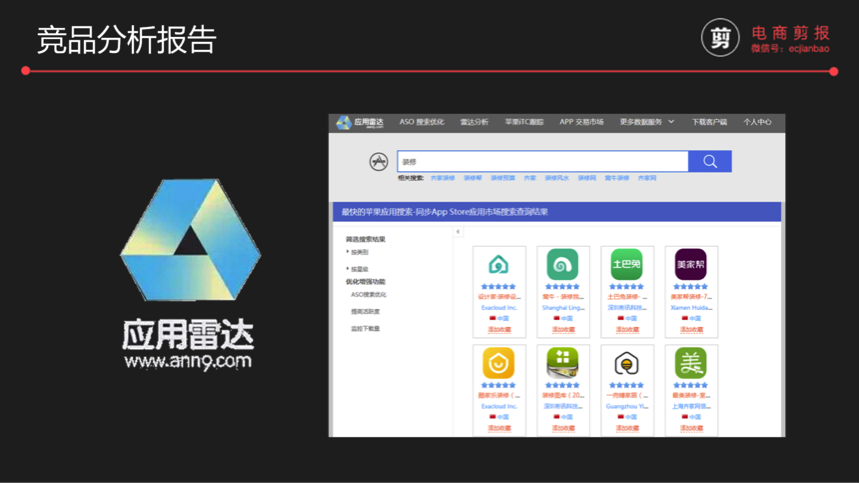The height and width of the screenshot is (483, 860).
Task: Click the 剪 circle logo at top right
Action: click(x=720, y=38)
